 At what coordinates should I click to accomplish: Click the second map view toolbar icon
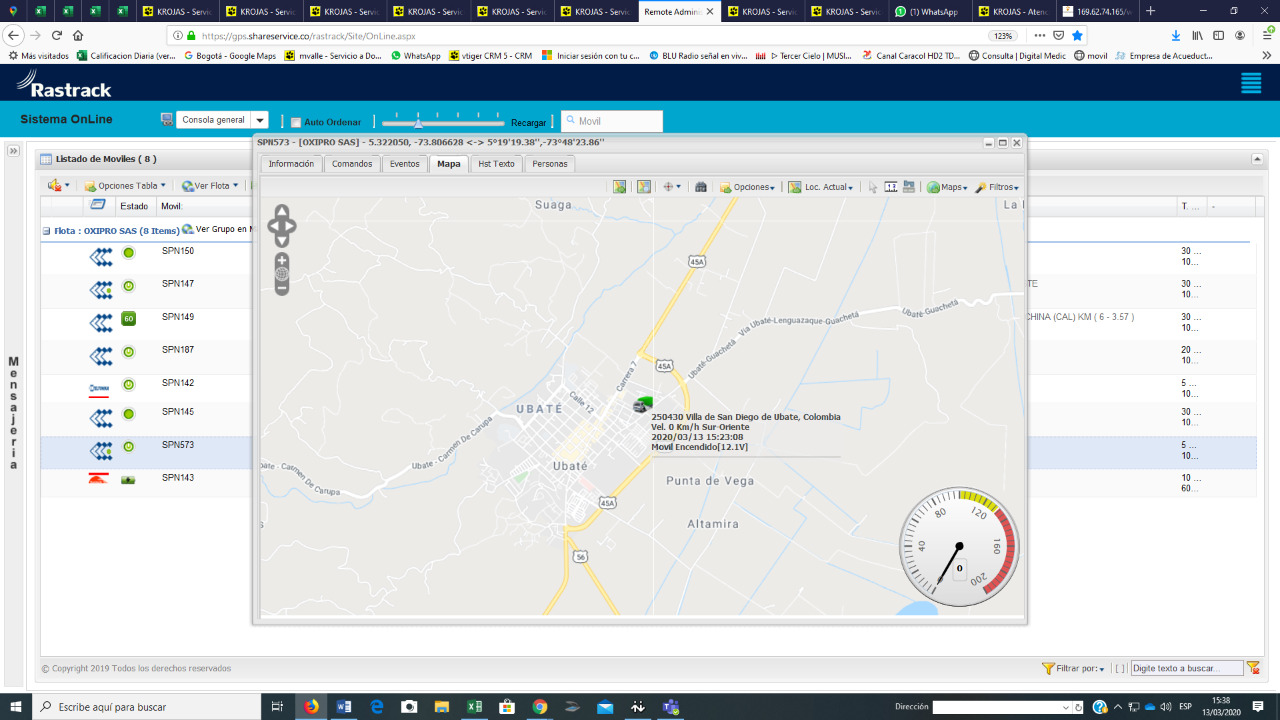(644, 187)
